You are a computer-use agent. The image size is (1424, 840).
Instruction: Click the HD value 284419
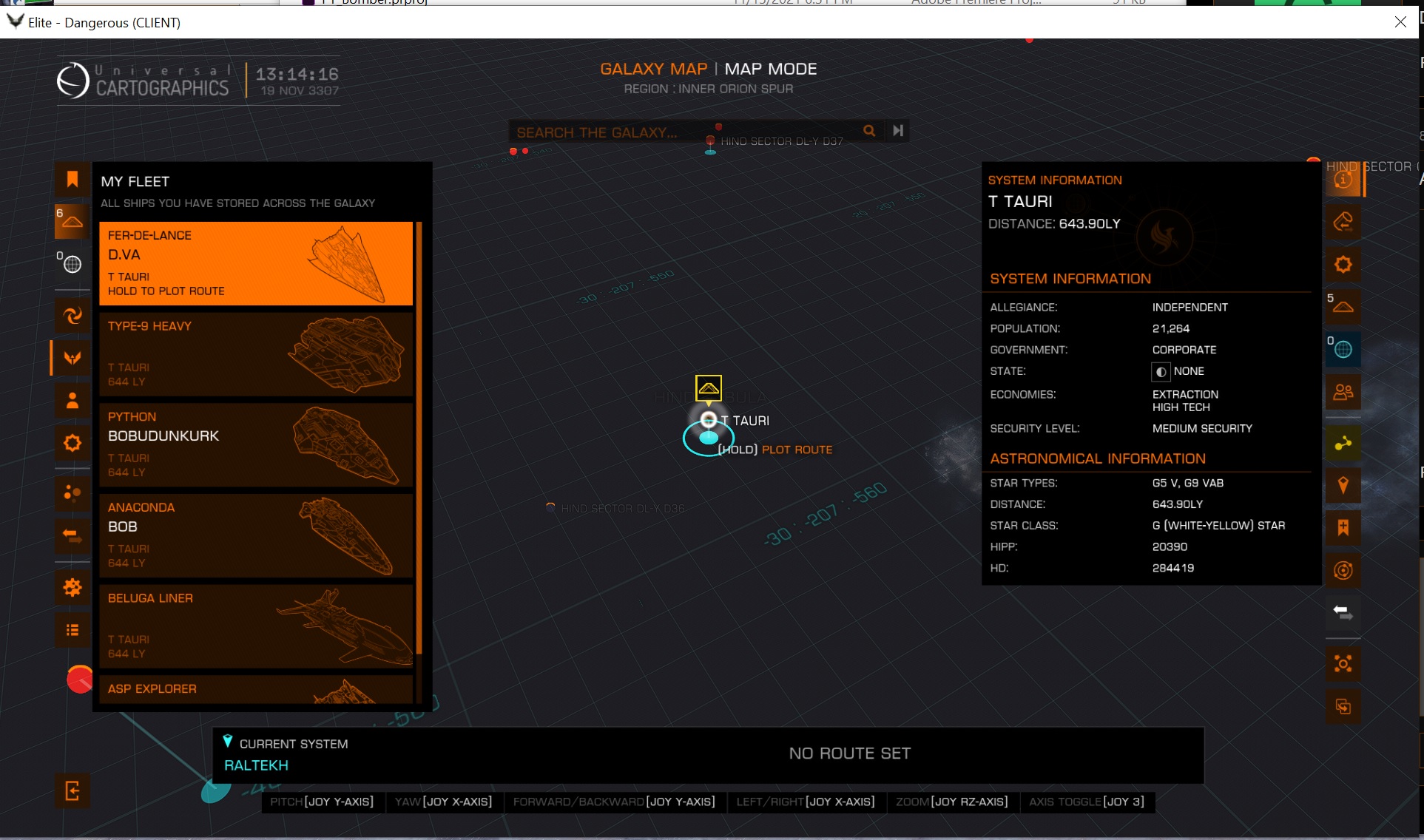[1173, 568]
